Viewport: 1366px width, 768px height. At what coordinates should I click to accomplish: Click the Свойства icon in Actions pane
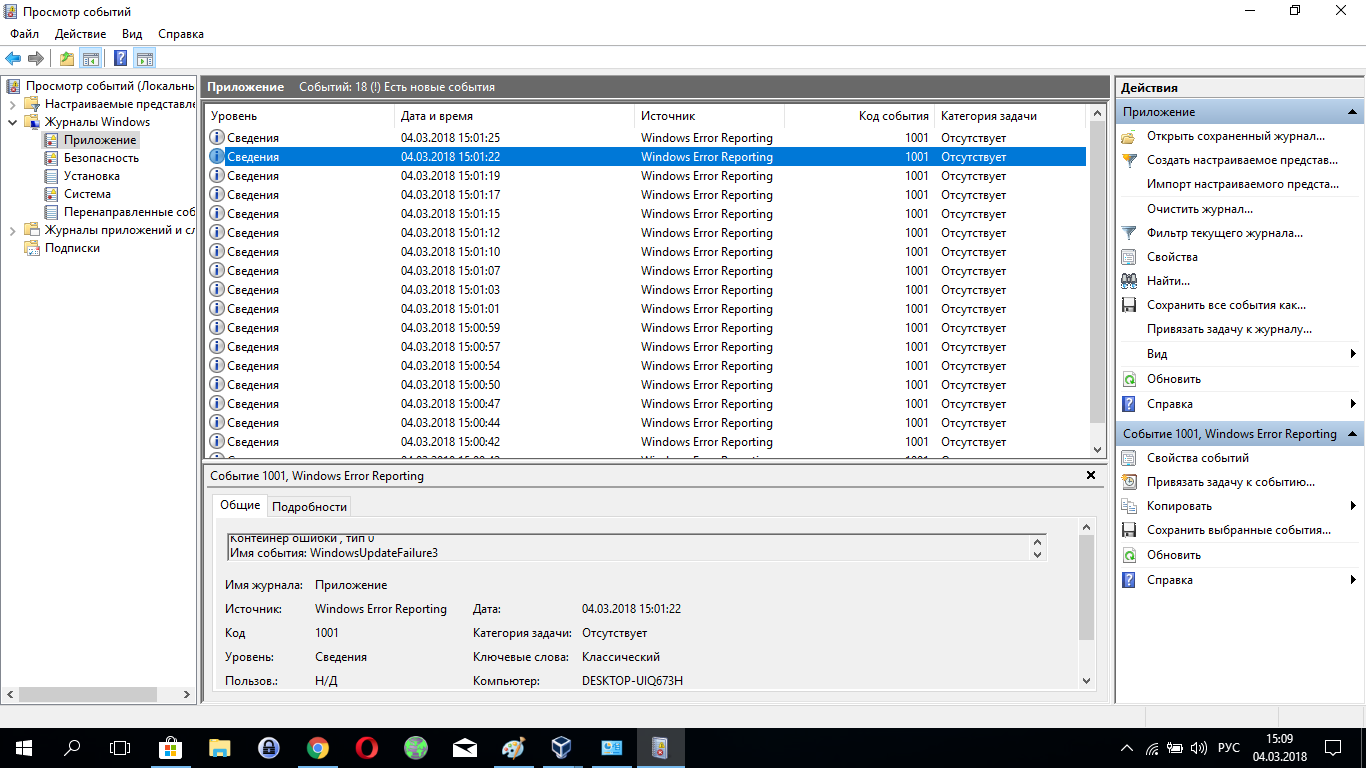(x=1129, y=257)
